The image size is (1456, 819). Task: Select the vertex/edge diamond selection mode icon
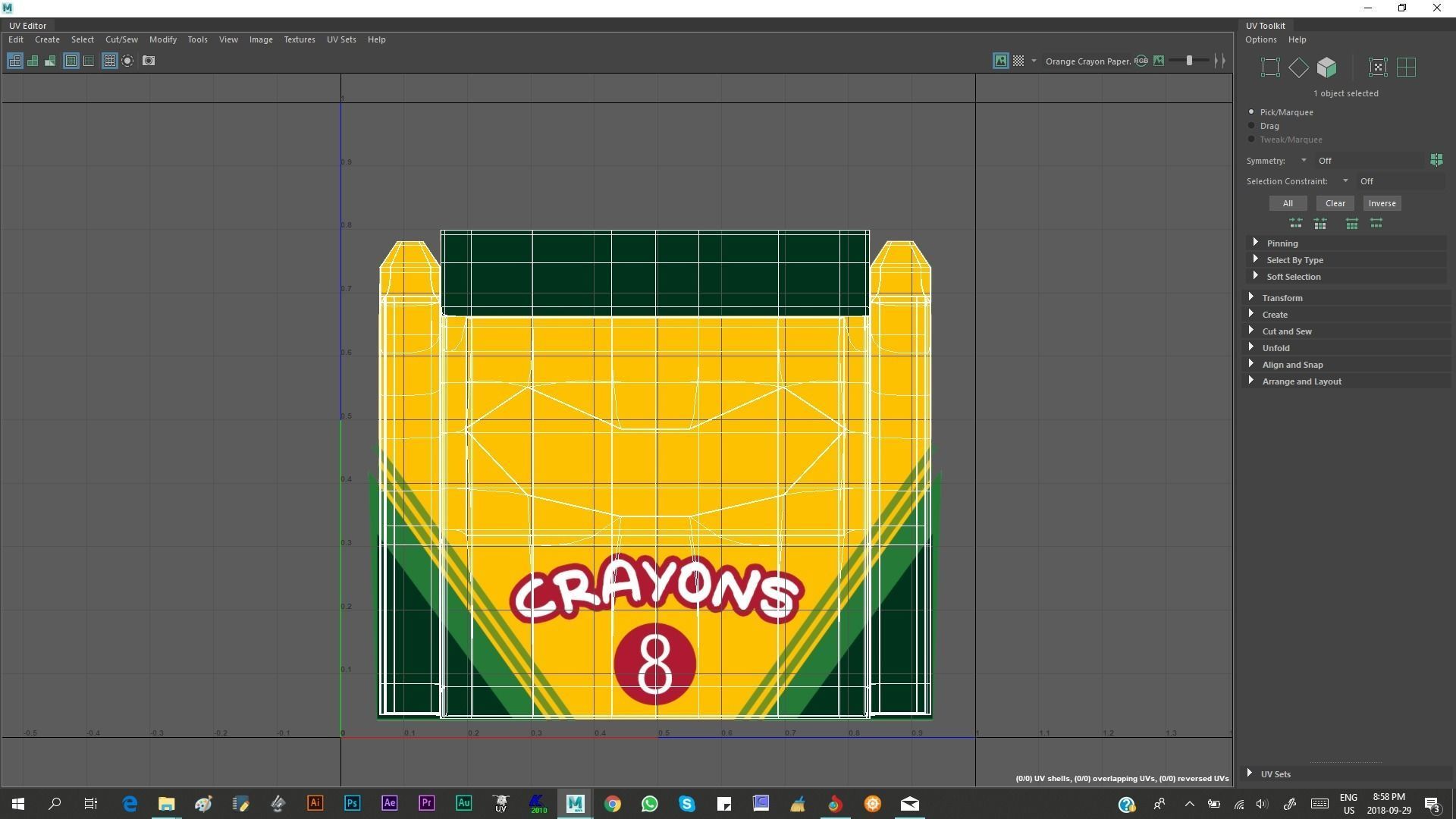click(x=1298, y=67)
